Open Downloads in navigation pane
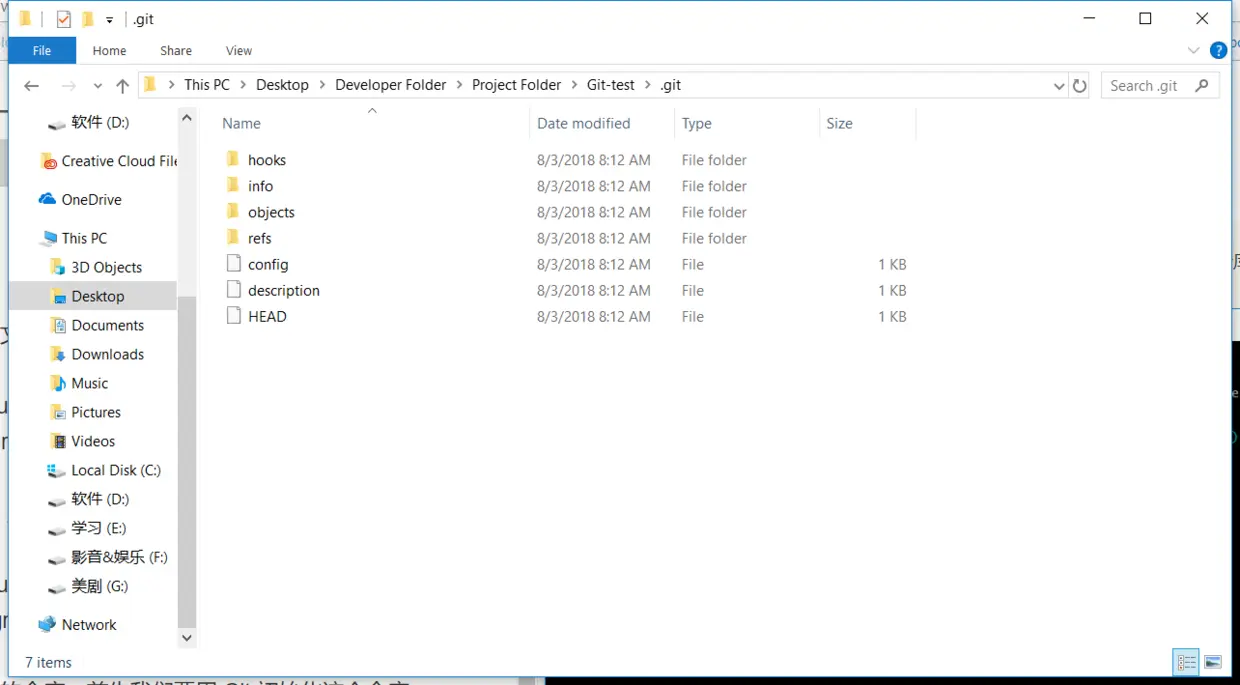 point(97,354)
